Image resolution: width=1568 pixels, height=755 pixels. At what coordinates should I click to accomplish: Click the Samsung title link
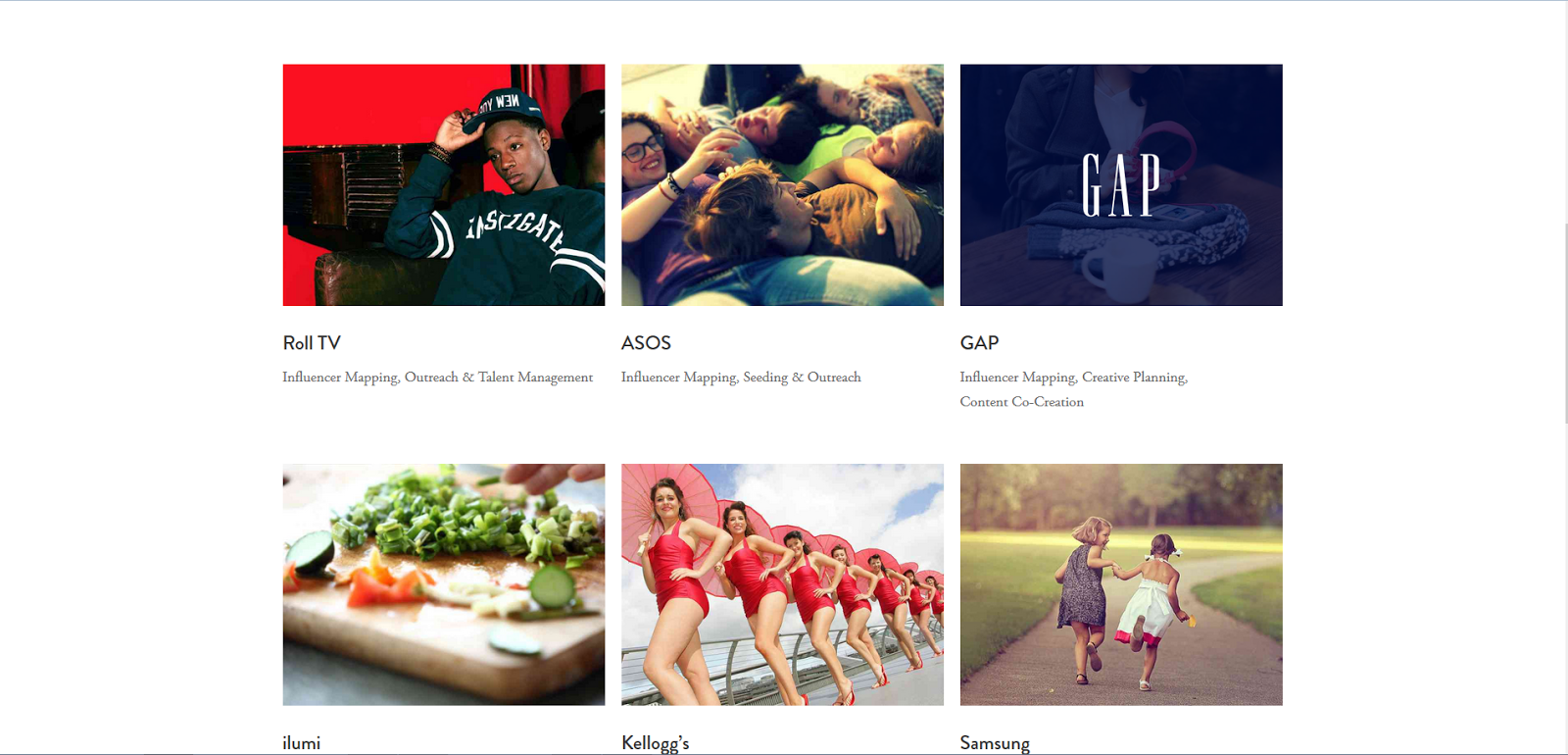(x=995, y=743)
